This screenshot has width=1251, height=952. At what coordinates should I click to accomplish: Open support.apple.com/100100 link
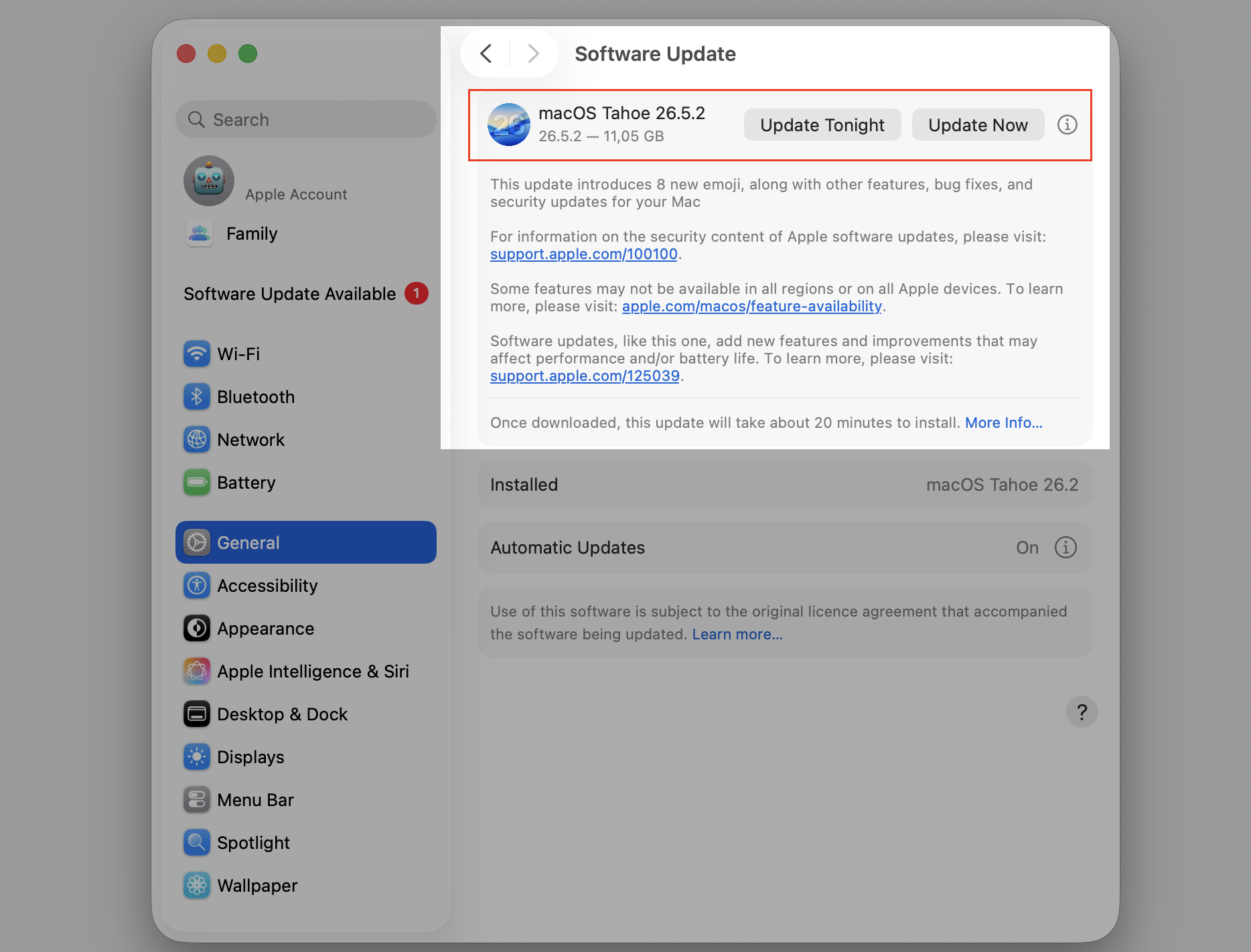[x=584, y=254]
